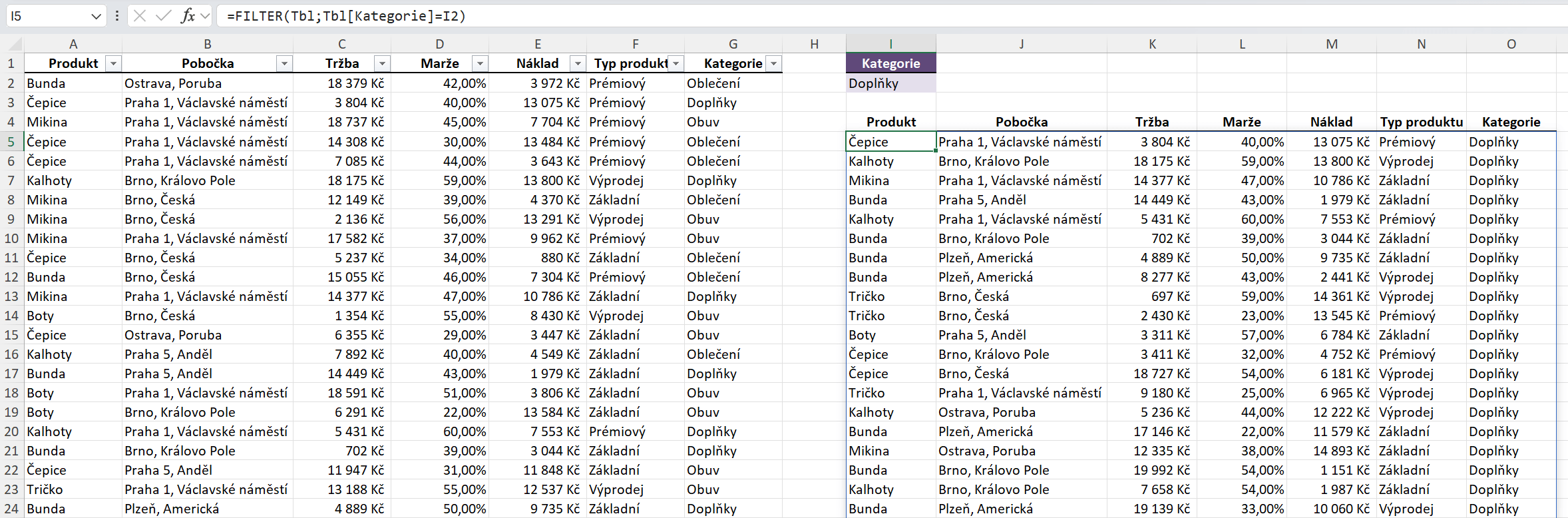Click the Cancel X icon in formula bar
The width and height of the screenshot is (1568, 518).
[x=140, y=16]
